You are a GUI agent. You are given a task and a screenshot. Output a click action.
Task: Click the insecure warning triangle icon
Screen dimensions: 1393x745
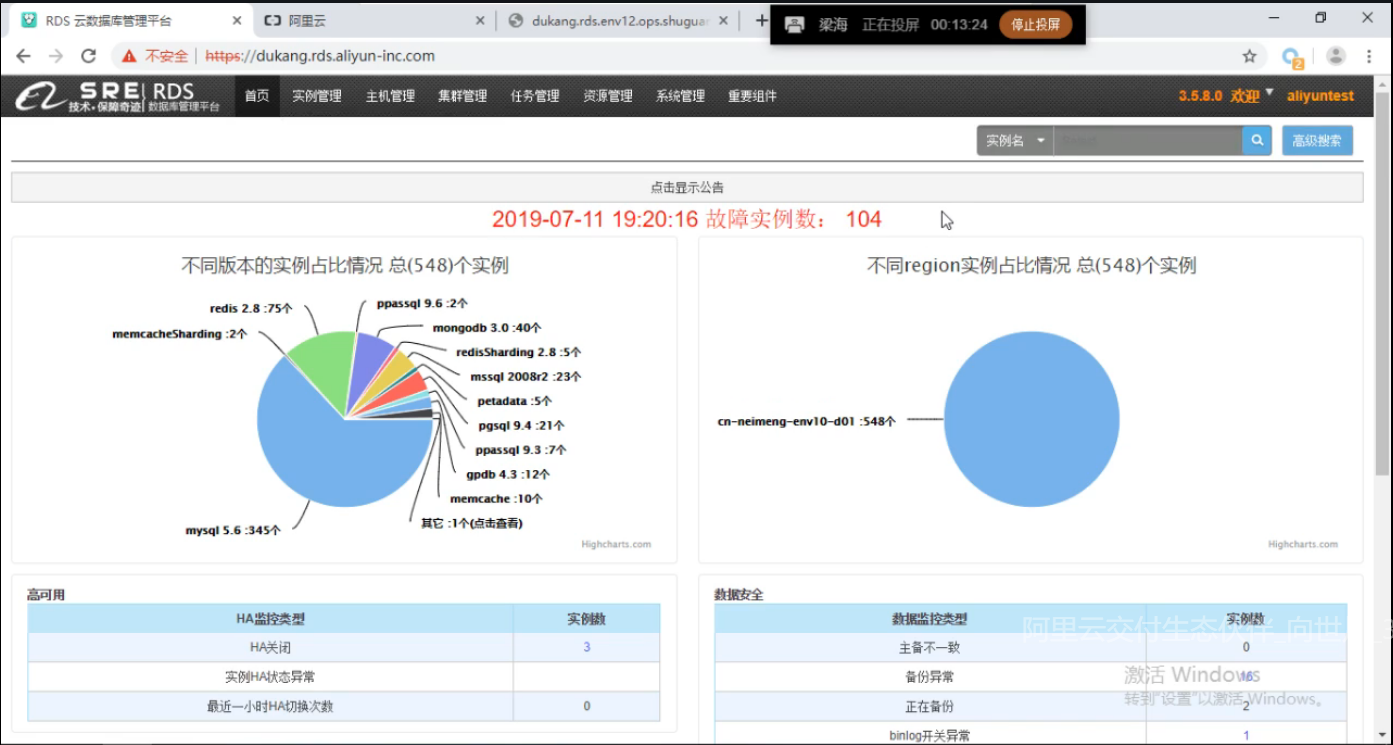point(130,56)
